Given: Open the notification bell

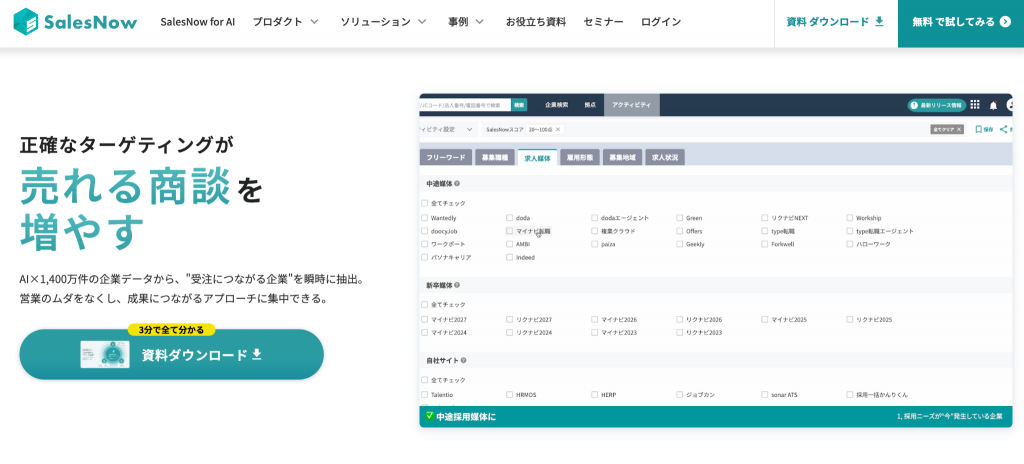Looking at the screenshot, I should tap(993, 105).
